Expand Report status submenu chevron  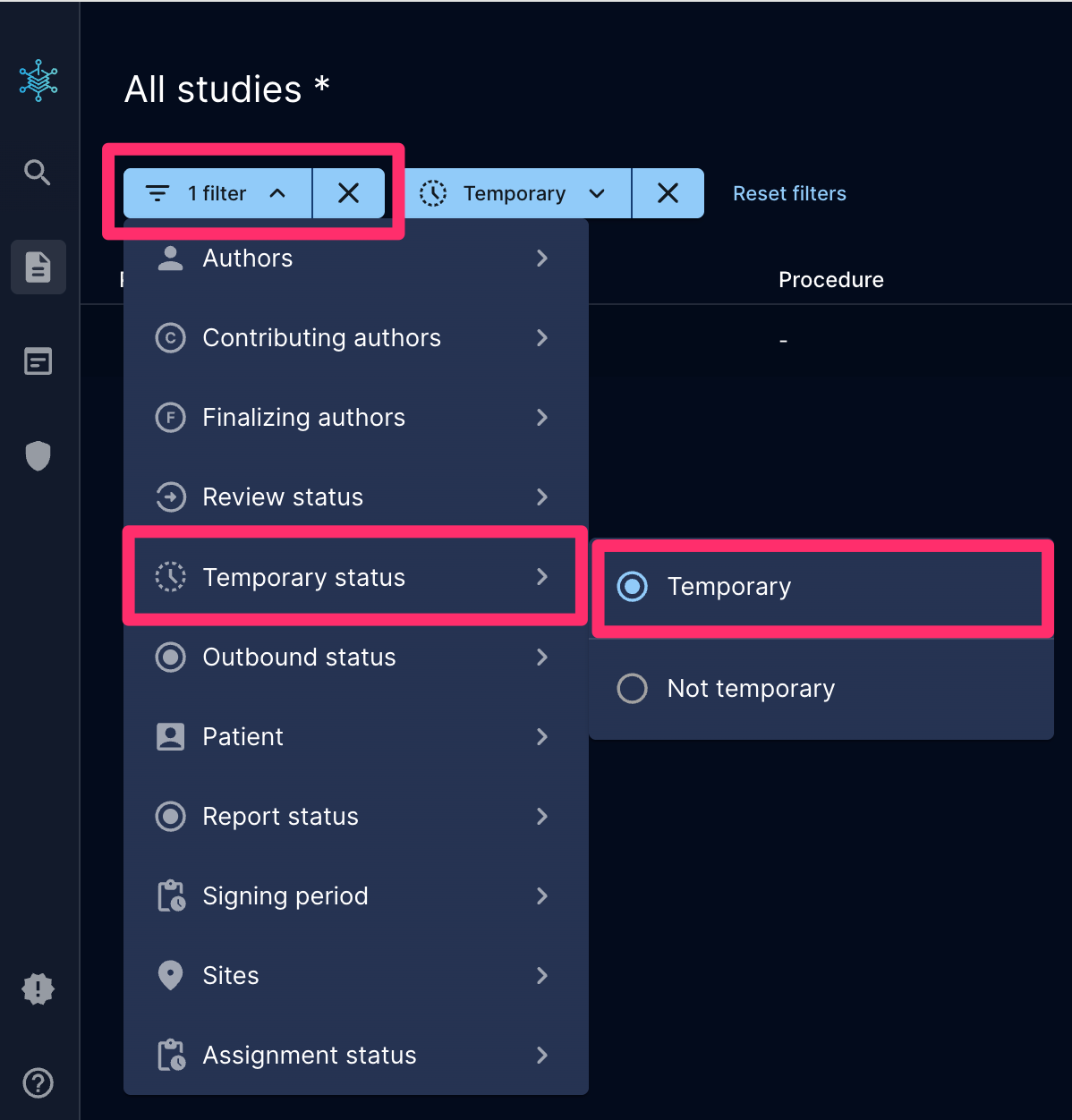(541, 816)
